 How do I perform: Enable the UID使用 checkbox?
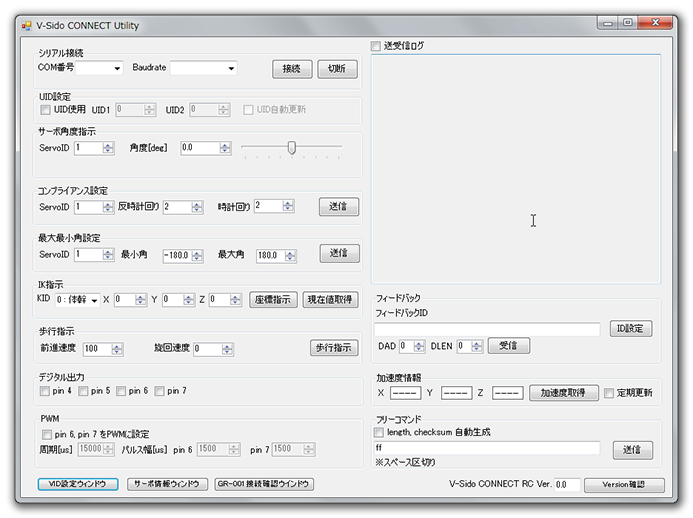click(x=45, y=109)
